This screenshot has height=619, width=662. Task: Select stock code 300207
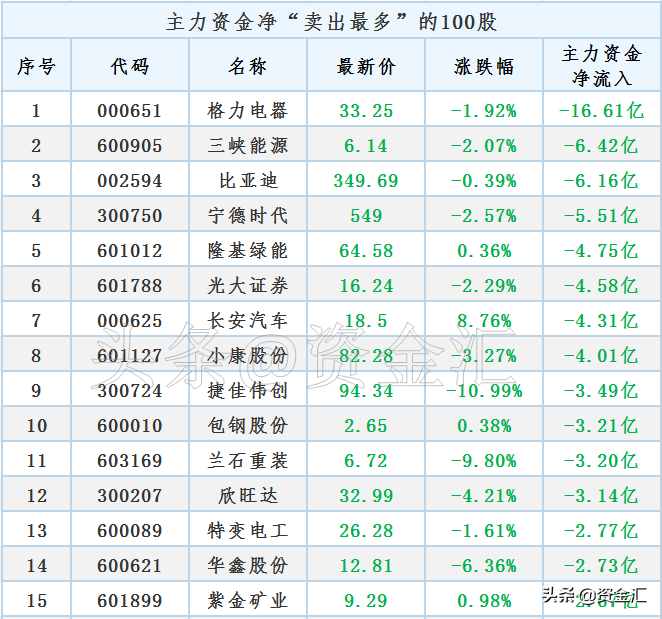[x=130, y=497]
